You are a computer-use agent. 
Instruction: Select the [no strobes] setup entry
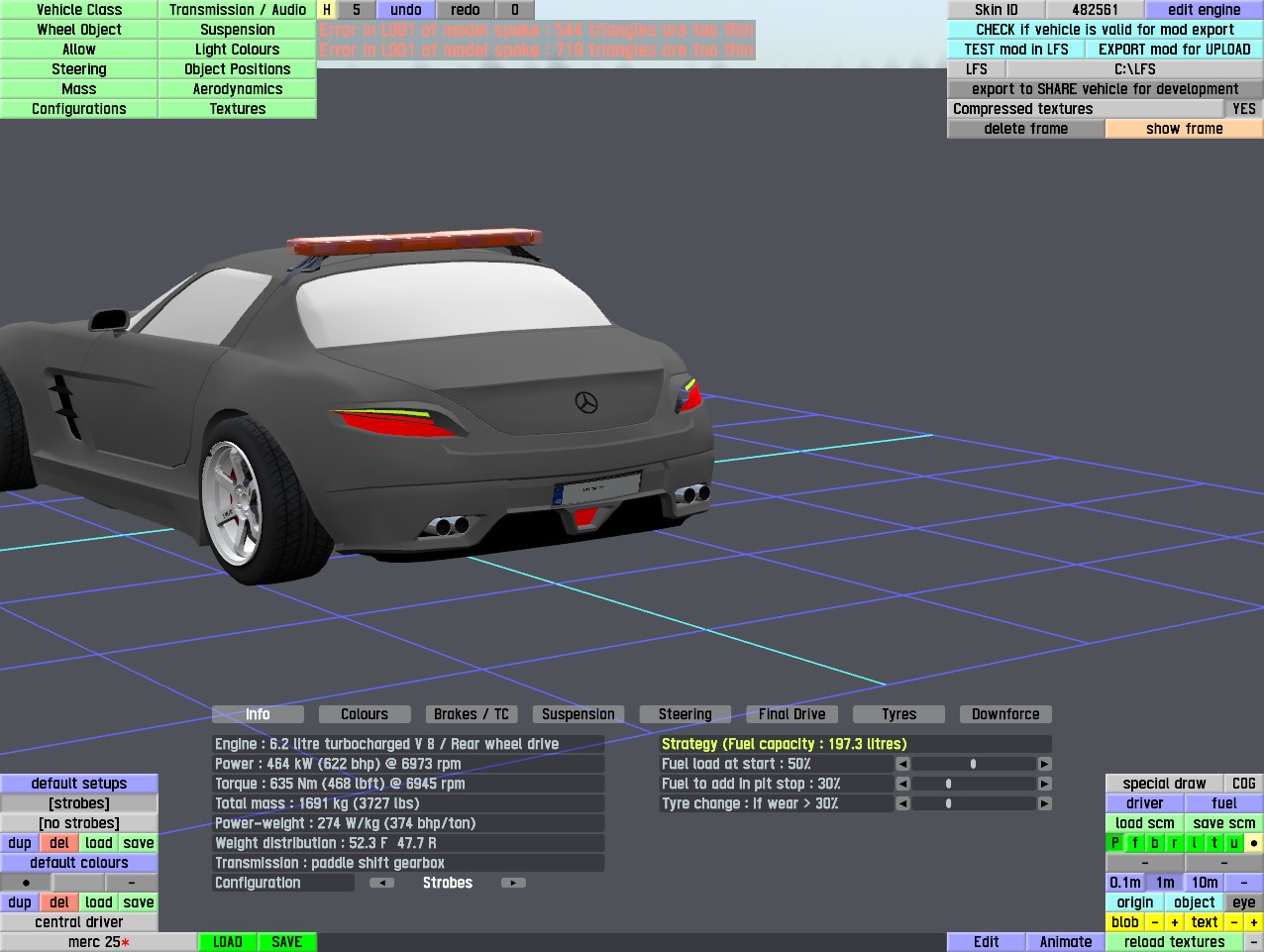[79, 823]
